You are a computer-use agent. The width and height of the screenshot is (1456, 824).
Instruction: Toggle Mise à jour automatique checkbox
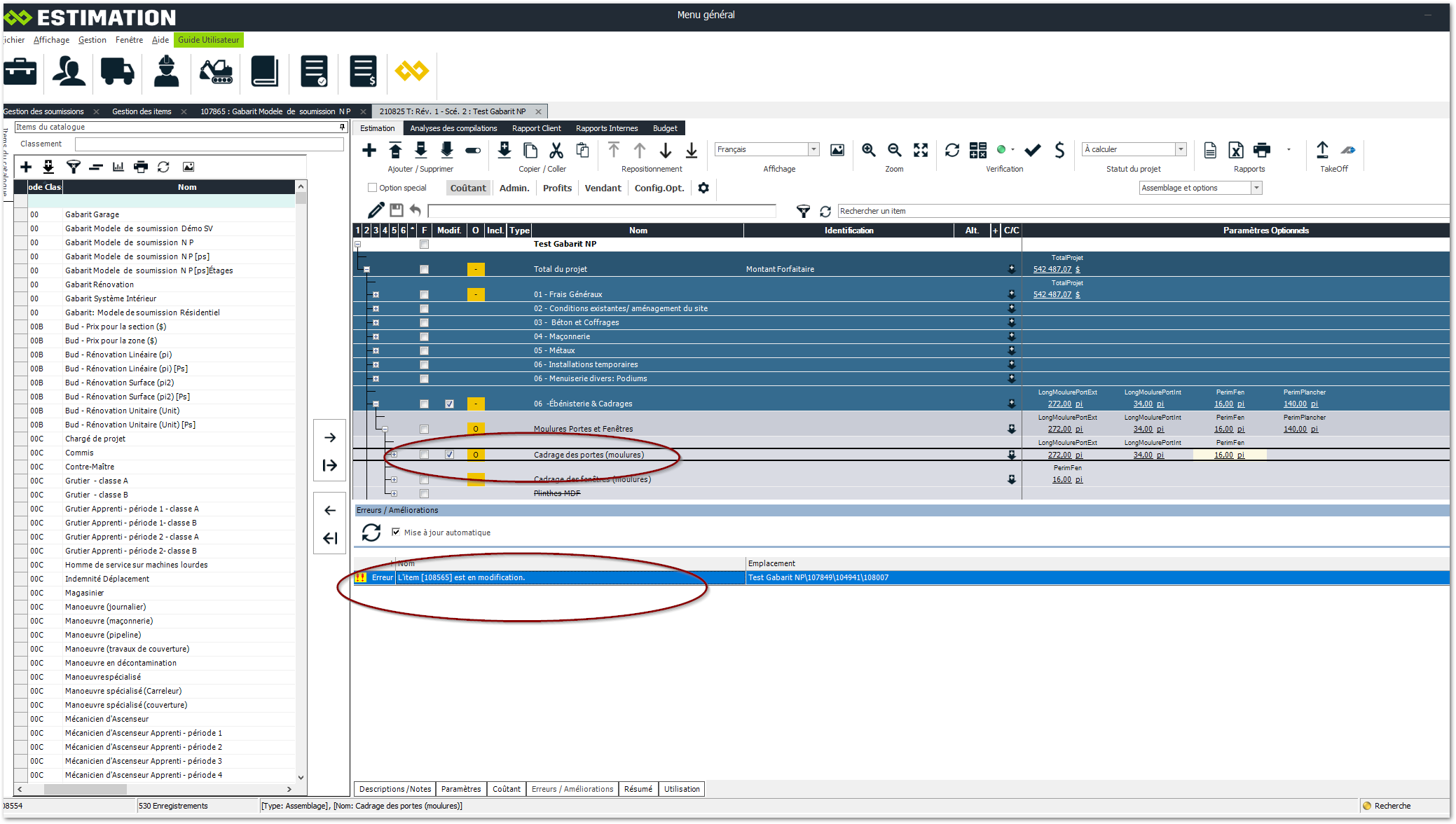(x=396, y=532)
